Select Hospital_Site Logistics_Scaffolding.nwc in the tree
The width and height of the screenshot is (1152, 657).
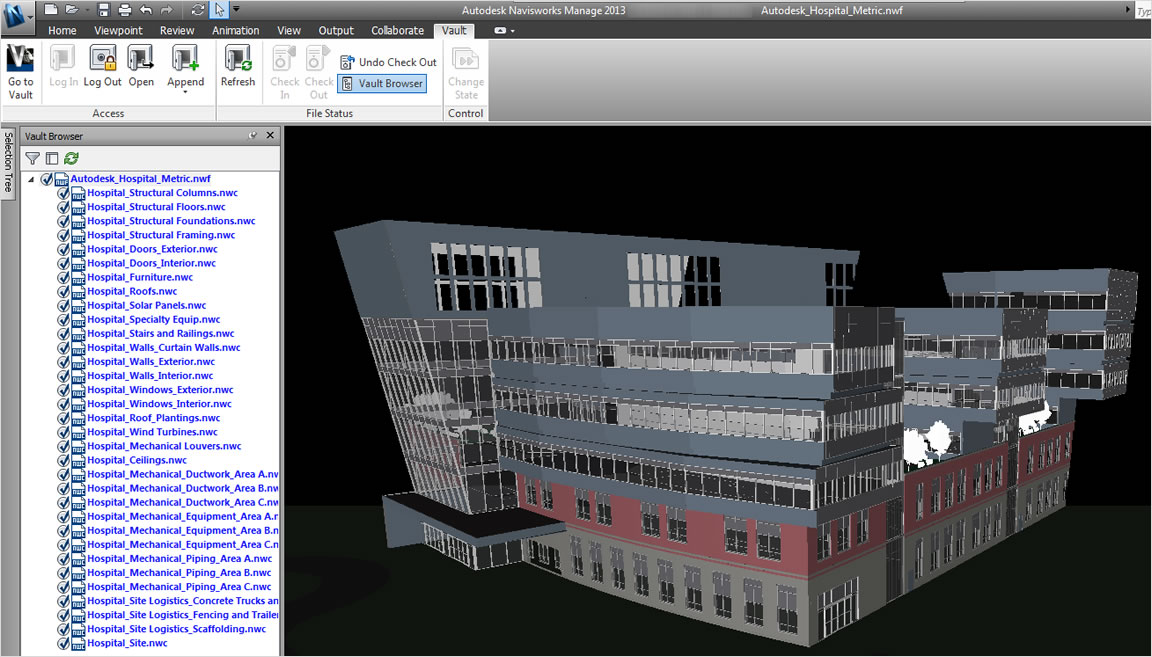point(176,629)
